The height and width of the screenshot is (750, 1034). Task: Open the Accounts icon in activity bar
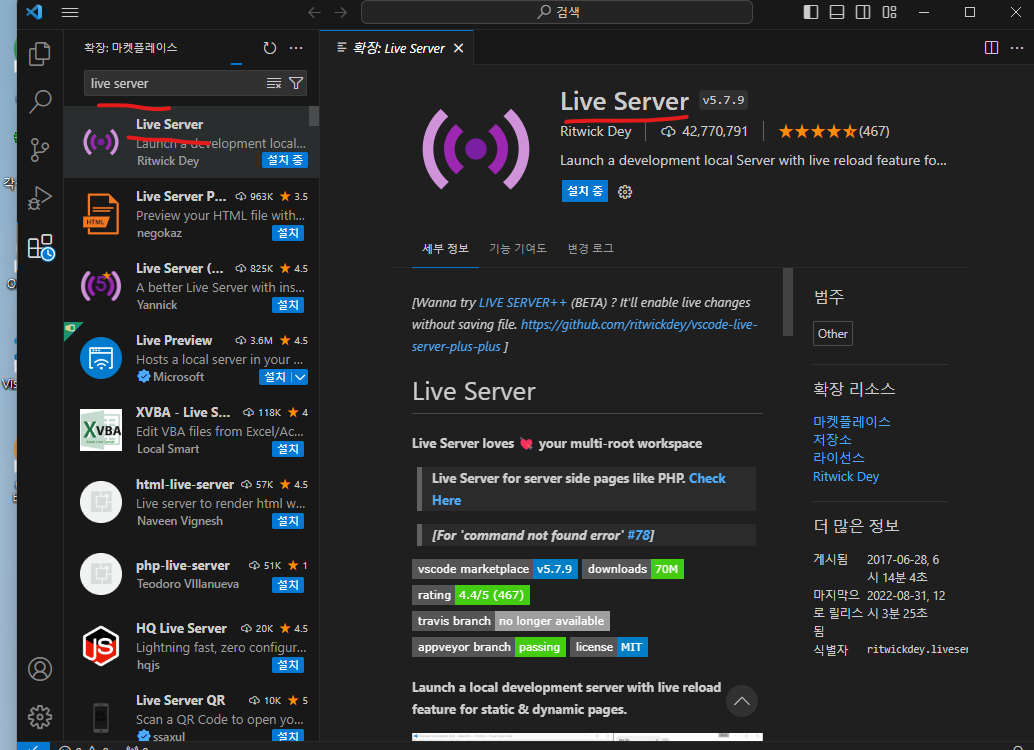click(x=40, y=669)
